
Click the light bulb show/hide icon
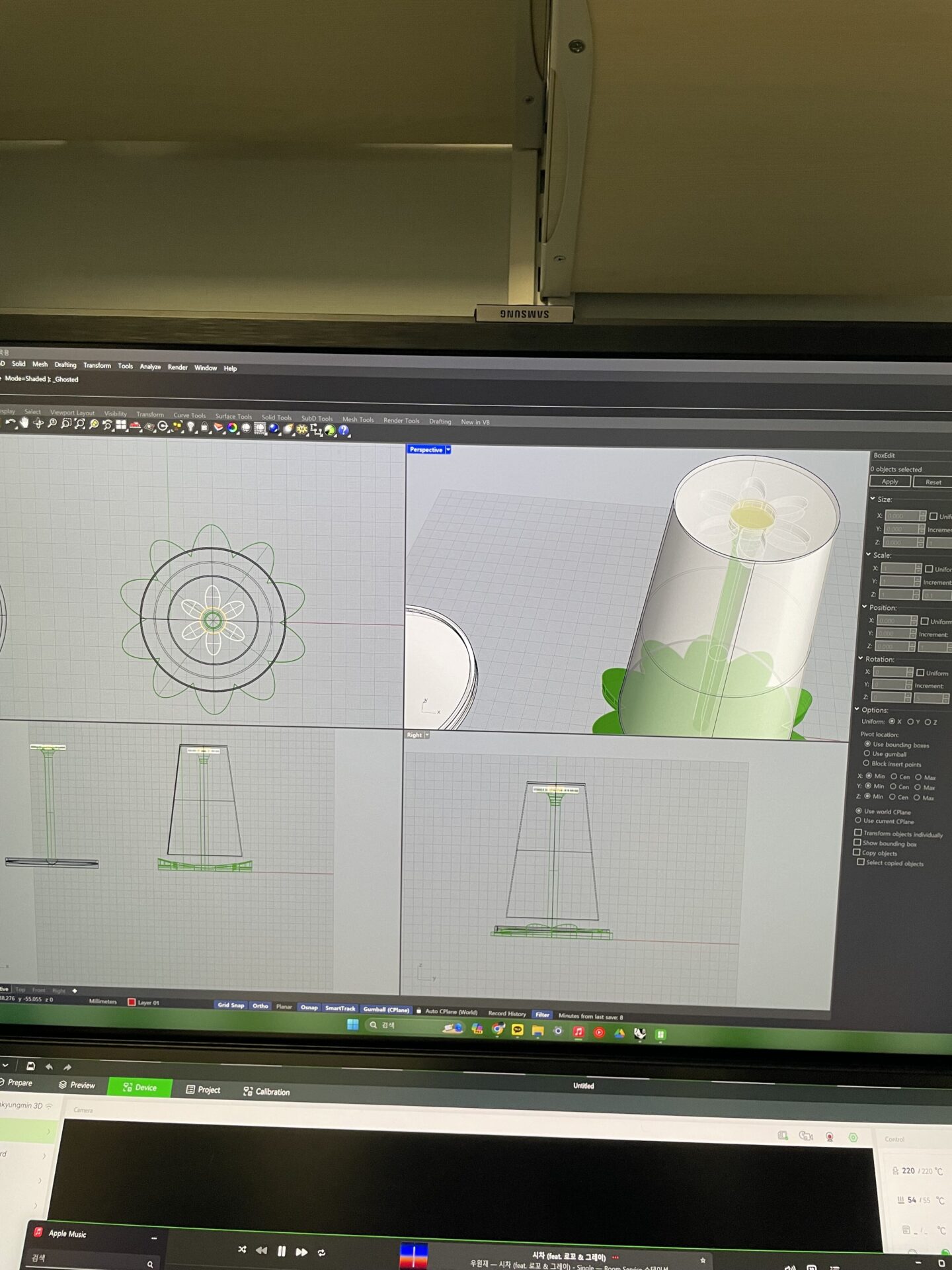191,427
